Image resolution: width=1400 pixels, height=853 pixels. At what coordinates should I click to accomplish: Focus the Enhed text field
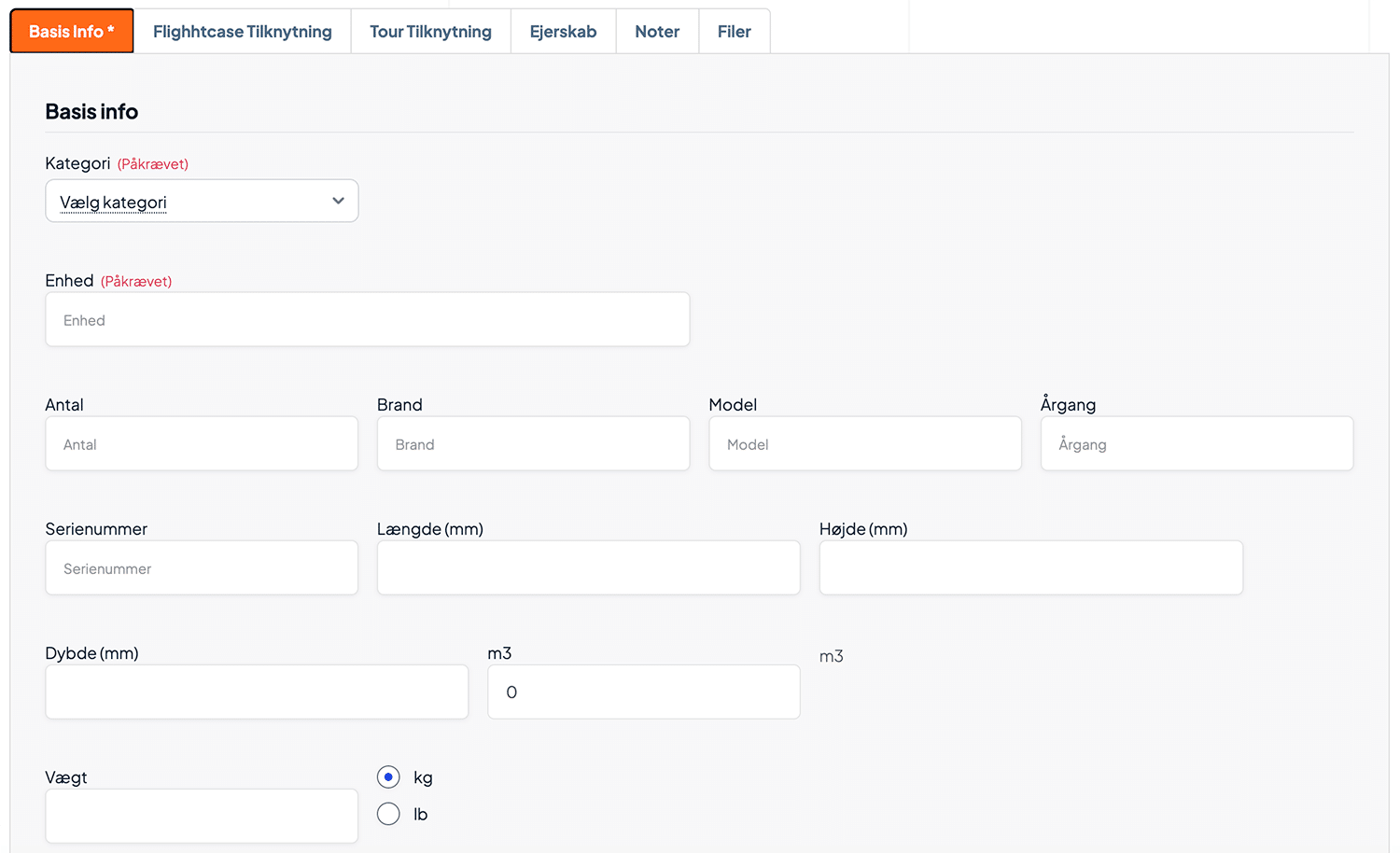pos(367,320)
